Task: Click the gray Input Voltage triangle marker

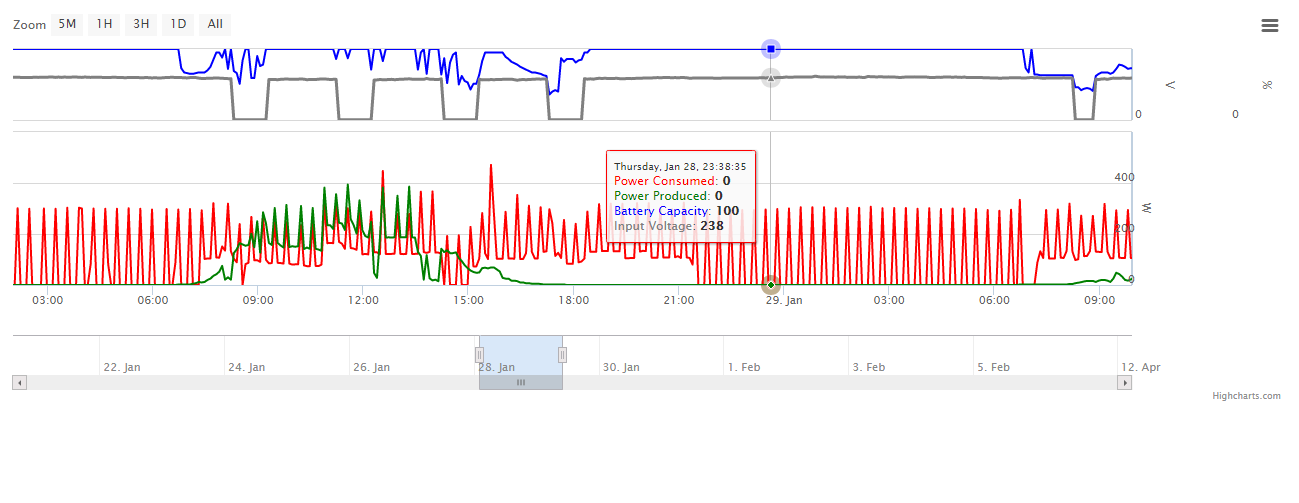Action: coord(770,77)
